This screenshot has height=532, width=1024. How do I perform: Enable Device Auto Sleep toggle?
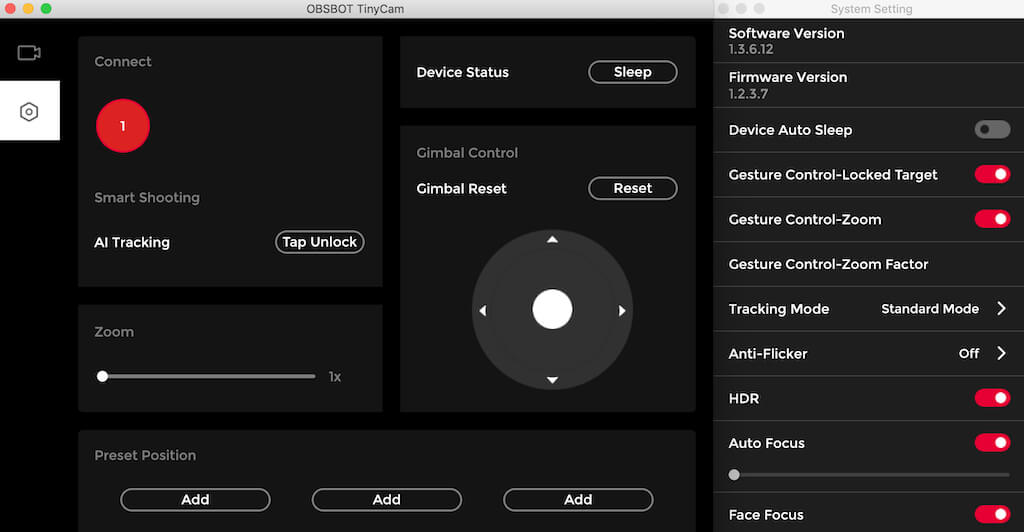[x=992, y=129]
